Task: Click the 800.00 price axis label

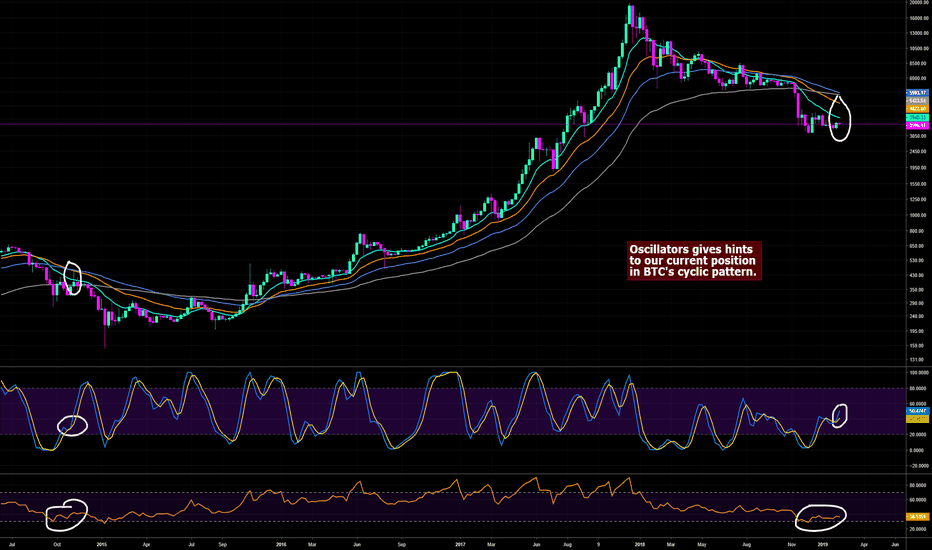Action: [x=919, y=231]
